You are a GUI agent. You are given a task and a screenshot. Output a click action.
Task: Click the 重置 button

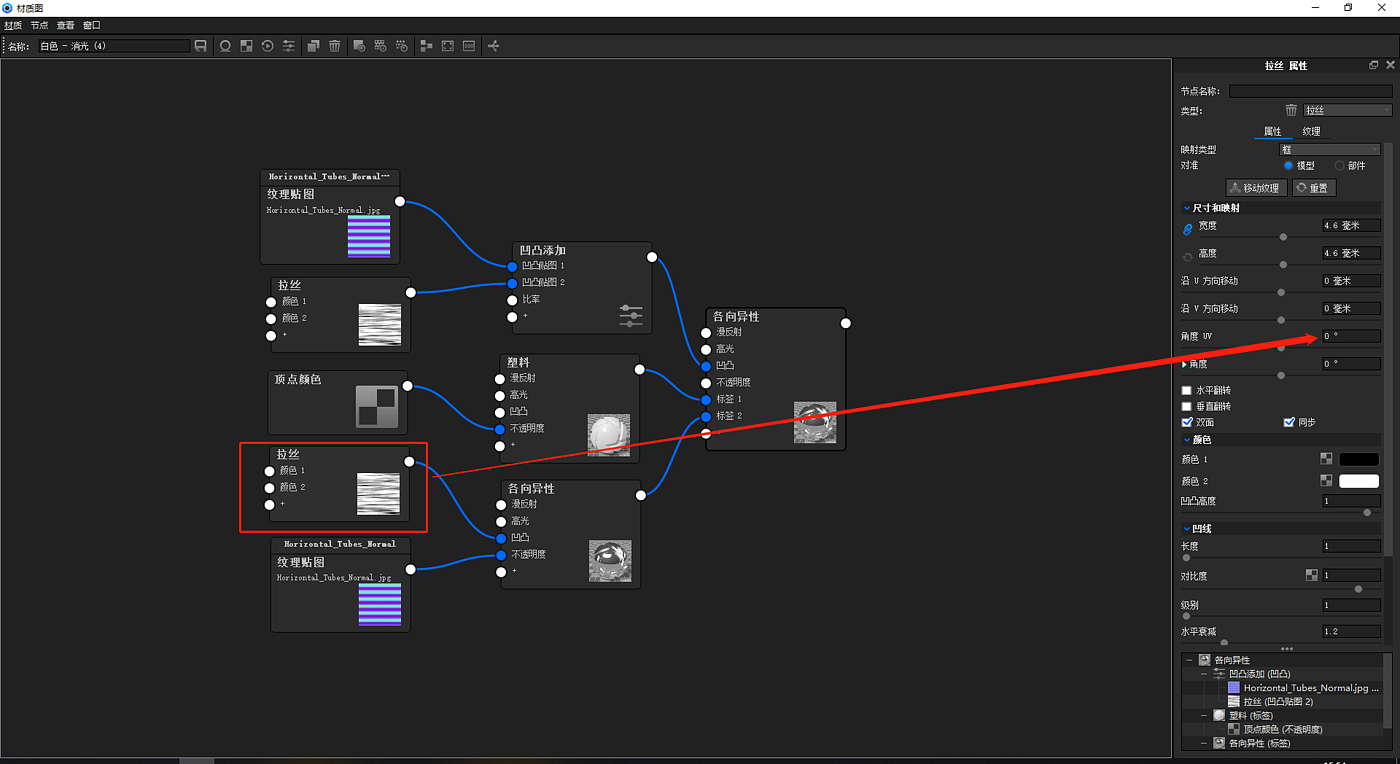(x=1313, y=188)
